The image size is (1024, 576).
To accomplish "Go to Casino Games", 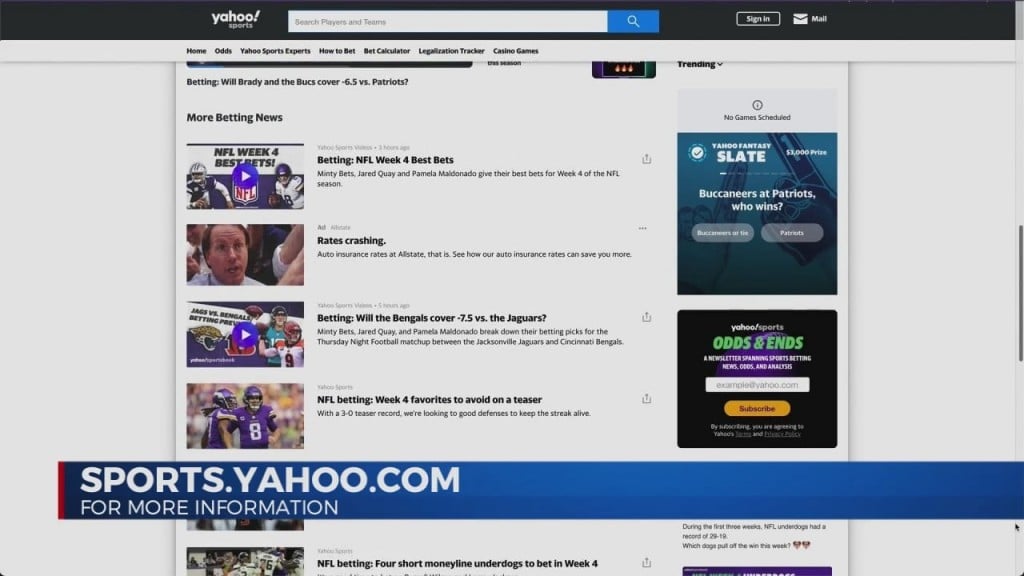I will (515, 51).
